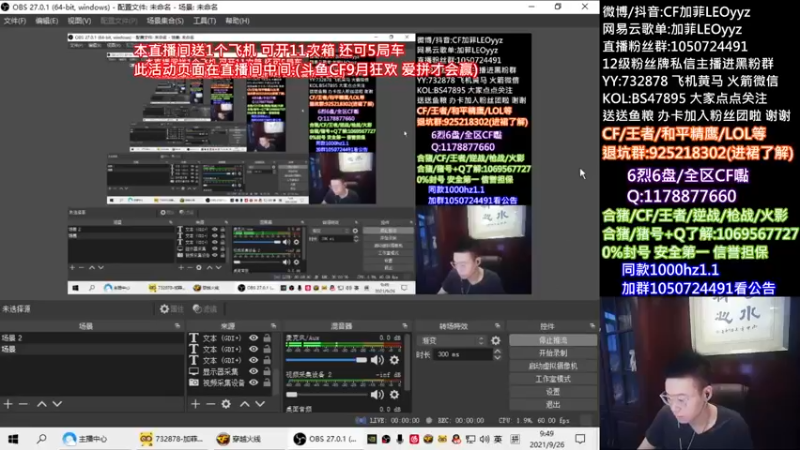Screen dimensions: 800x450
Task: Open the Windows Start menu
Action: 13,439
